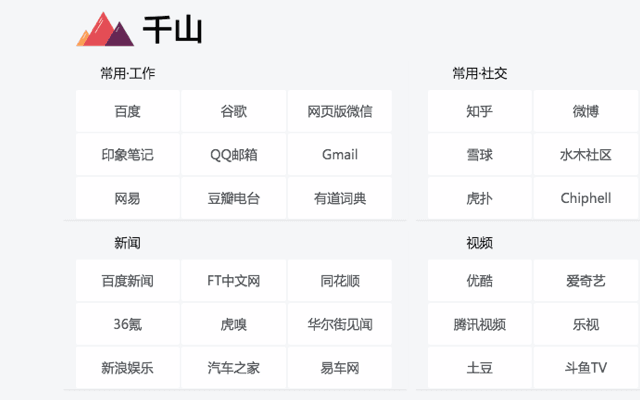Click the 千山 mountain logo icon
Screen dimensions: 640x400
point(105,30)
